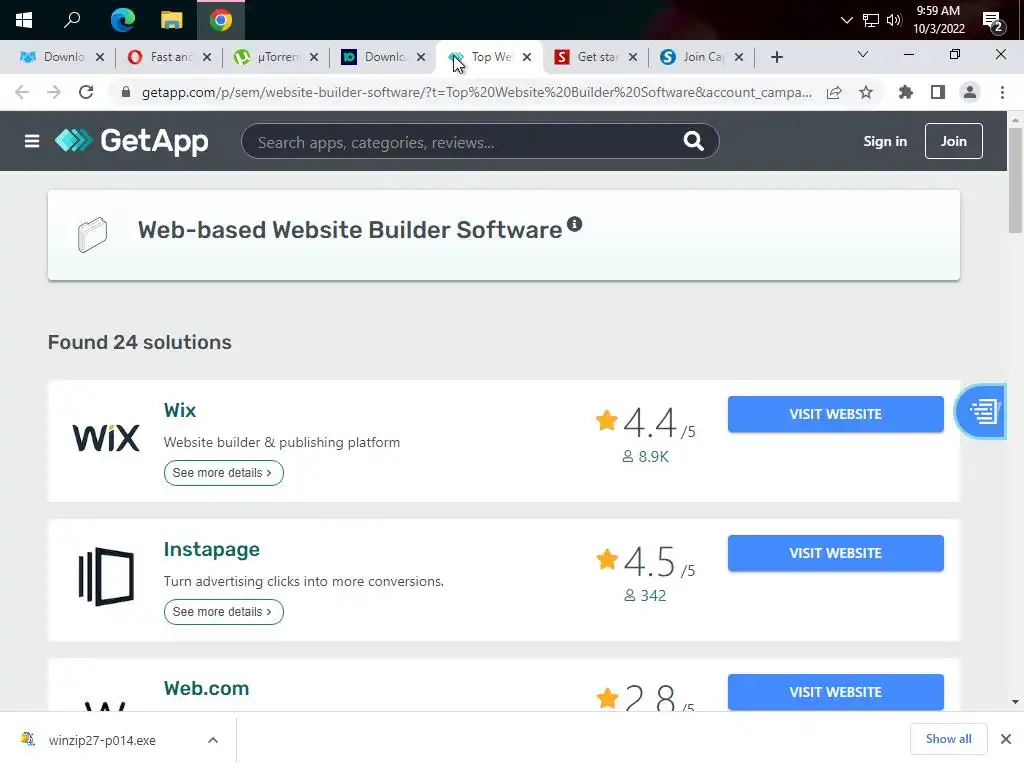Click the search magnifier icon in GetApp
This screenshot has height=768, width=1024.
(693, 141)
